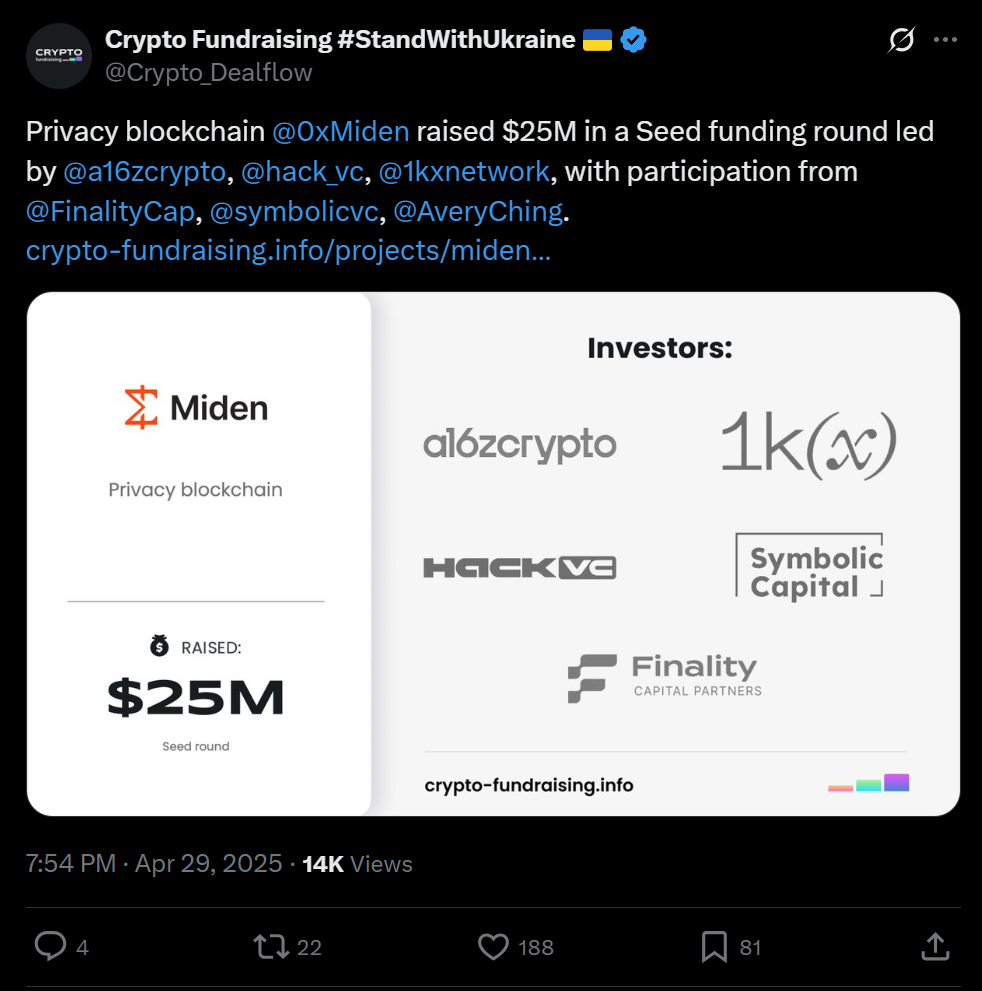Click the blue verified checkmark badge
This screenshot has width=982, height=991.
coord(633,40)
